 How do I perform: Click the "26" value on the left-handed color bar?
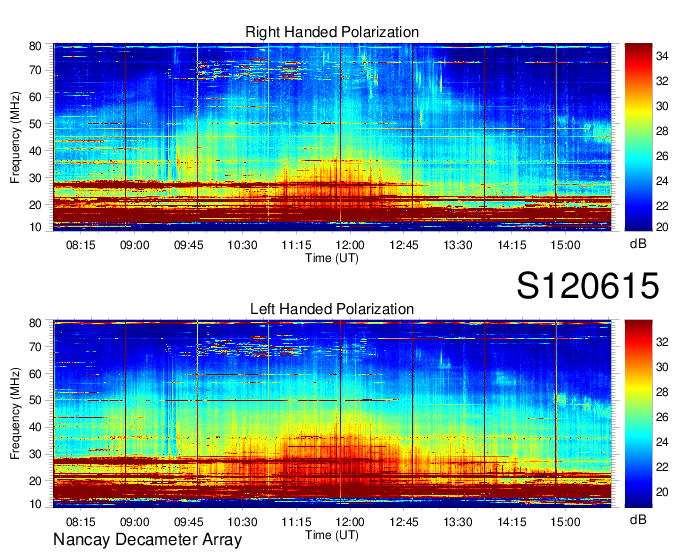[662, 417]
